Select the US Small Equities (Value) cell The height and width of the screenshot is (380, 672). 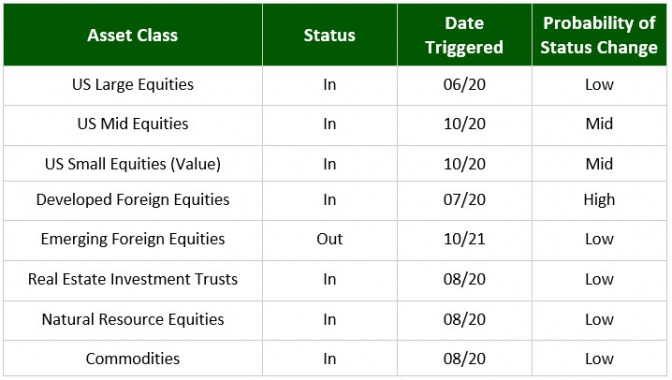click(133, 164)
